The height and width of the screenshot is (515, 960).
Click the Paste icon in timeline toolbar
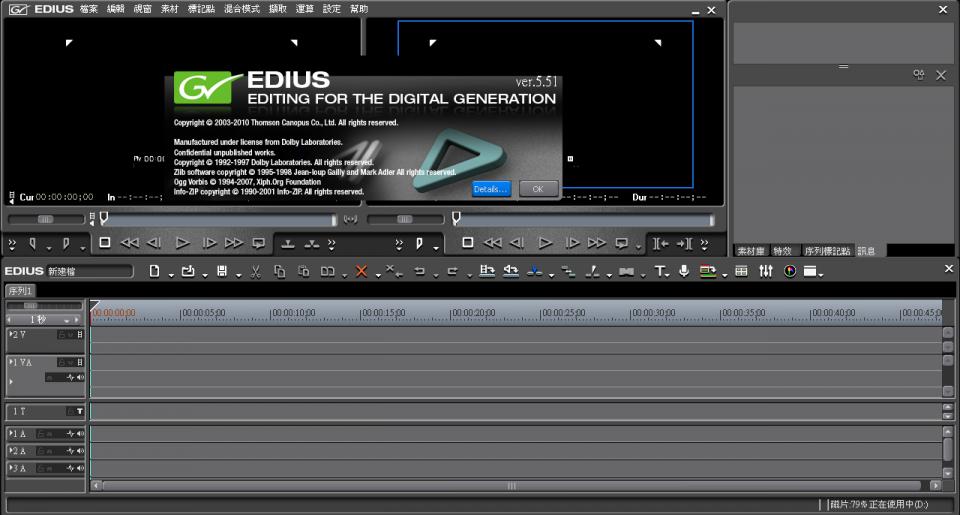pos(303,271)
